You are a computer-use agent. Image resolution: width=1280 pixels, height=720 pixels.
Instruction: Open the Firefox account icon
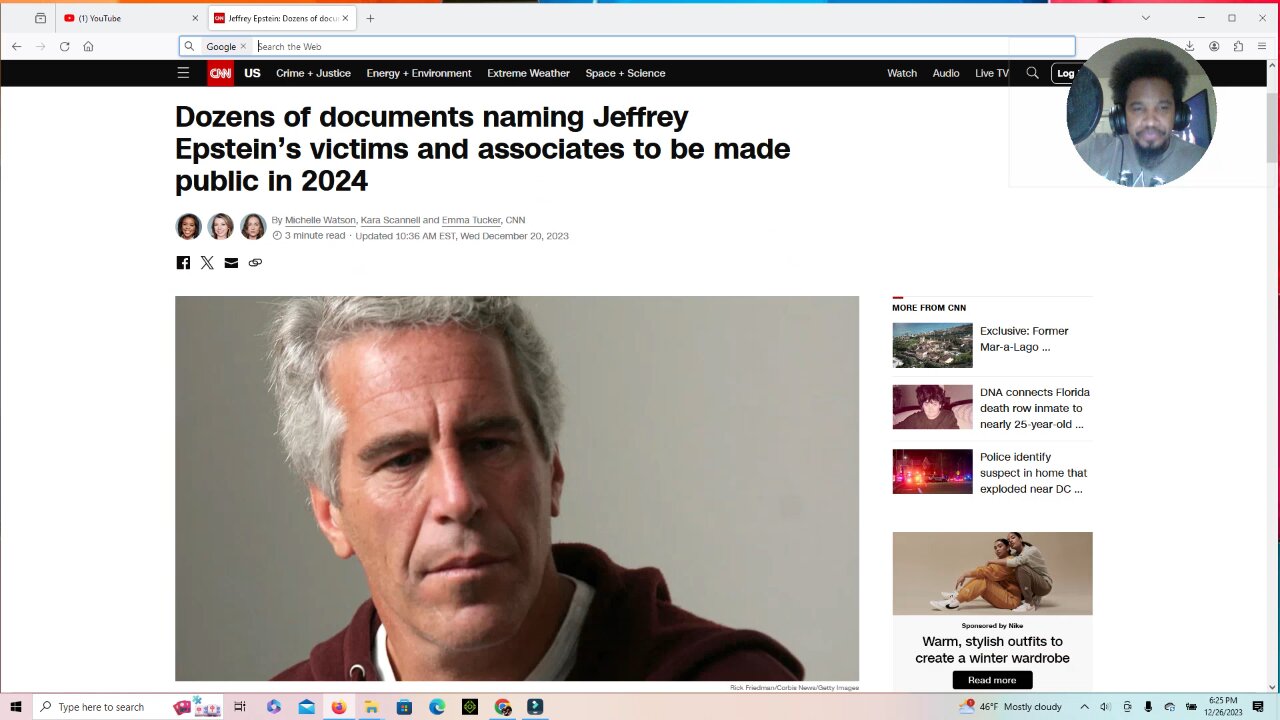coord(1214,46)
